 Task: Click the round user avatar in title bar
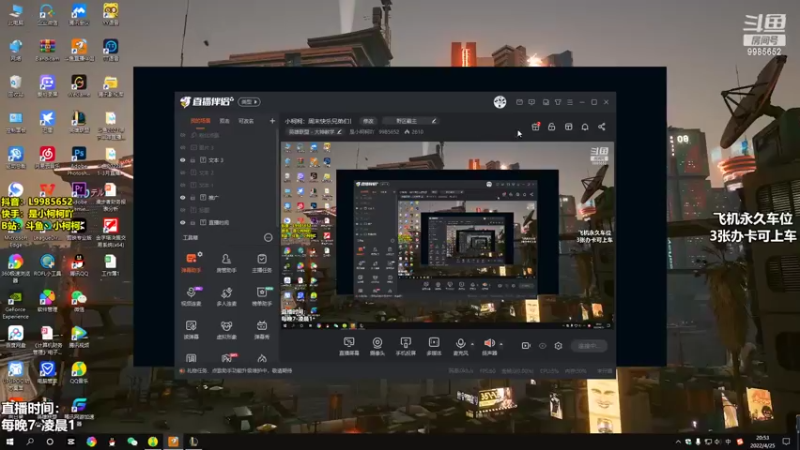(500, 102)
